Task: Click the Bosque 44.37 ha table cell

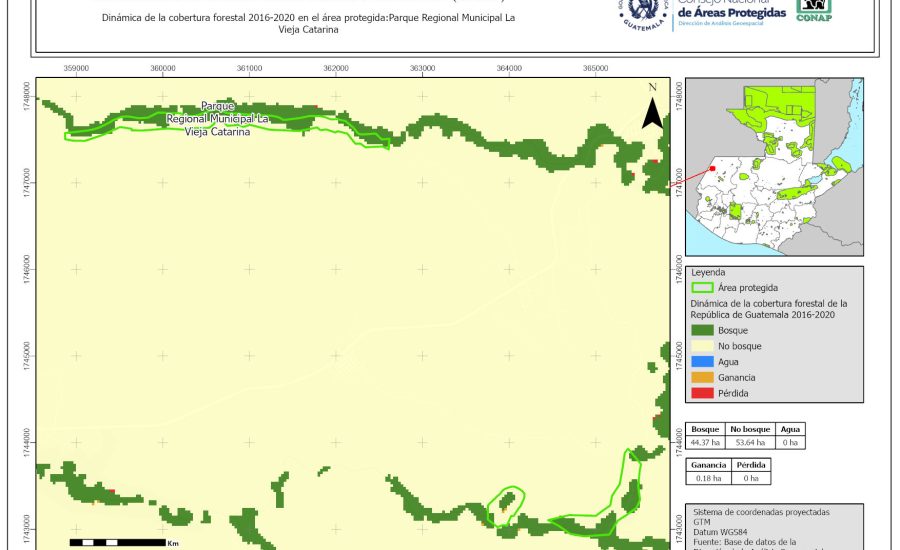Action: [706, 441]
